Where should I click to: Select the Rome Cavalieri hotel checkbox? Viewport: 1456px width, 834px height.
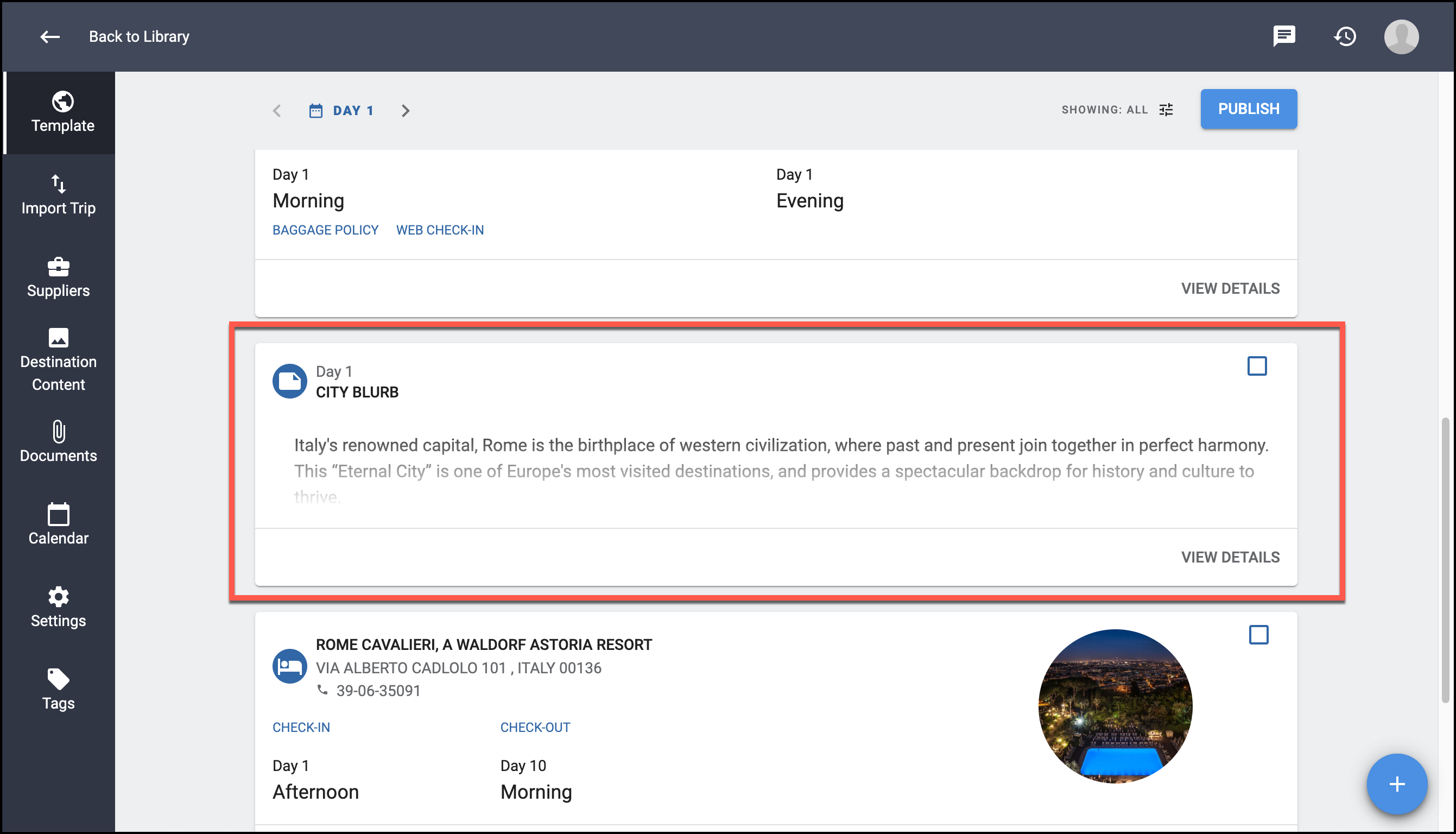1258,635
